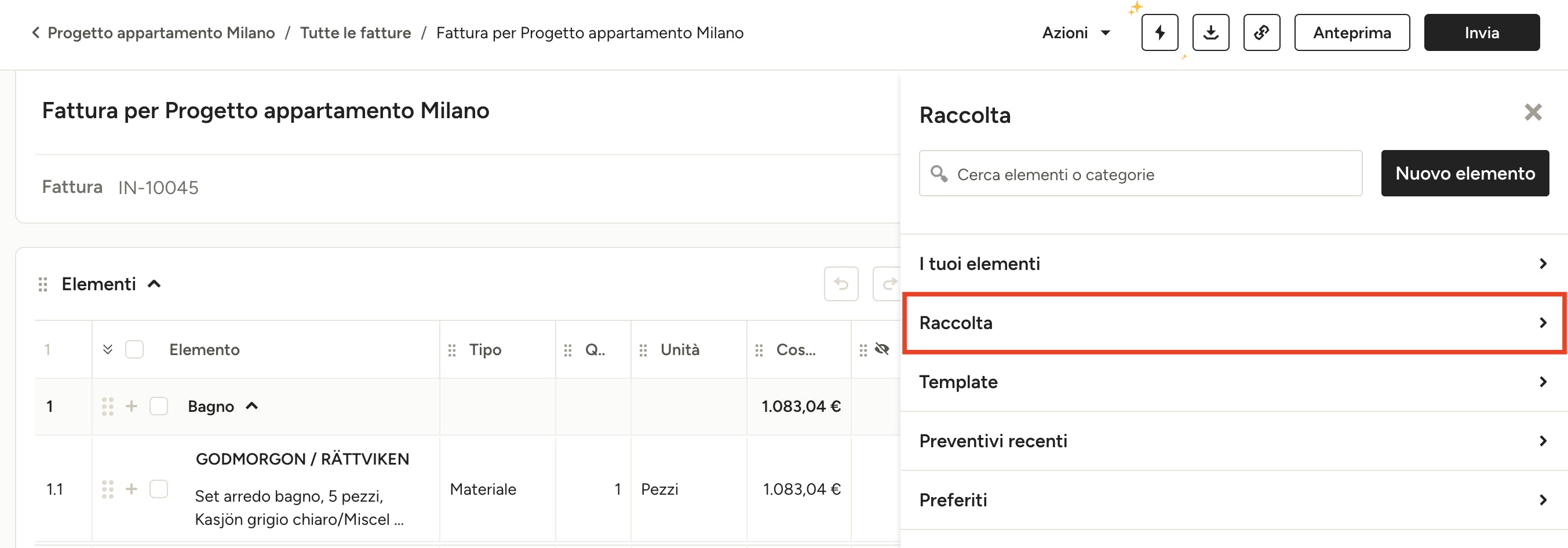Click the lightning bolt automation icon

pyautogui.click(x=1159, y=32)
